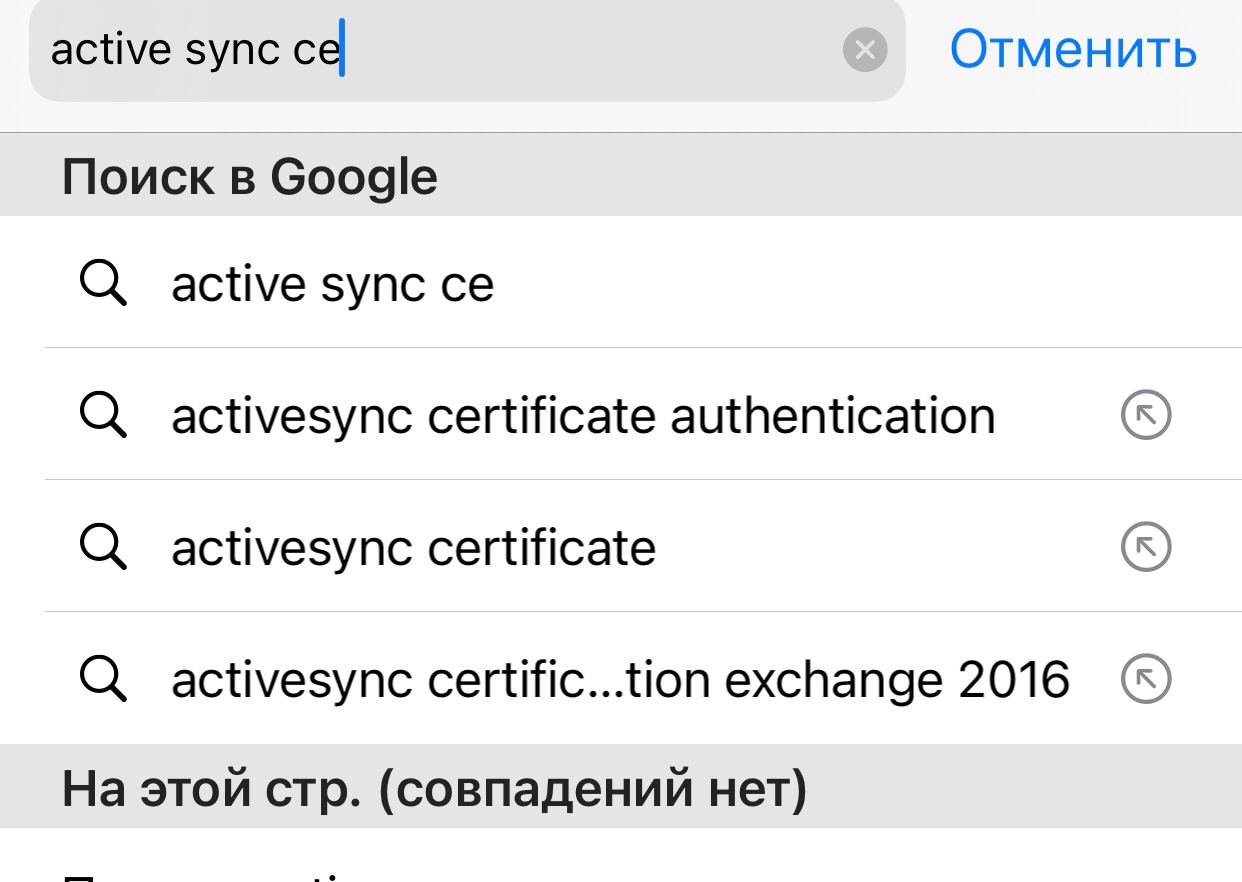Tap the arrow icon for "exchange 2016" suggestion

pyautogui.click(x=1146, y=679)
